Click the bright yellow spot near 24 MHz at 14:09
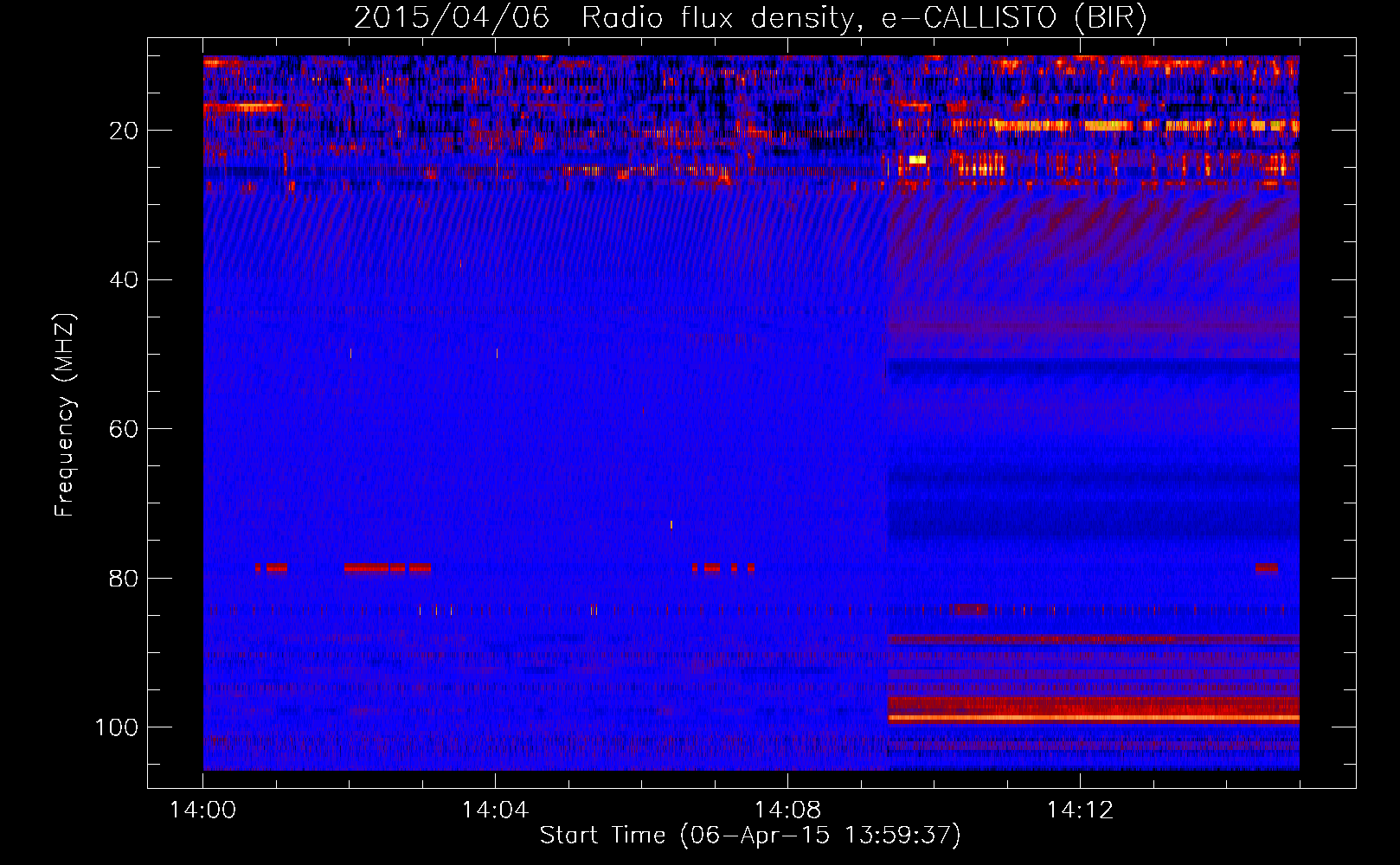 (x=917, y=159)
